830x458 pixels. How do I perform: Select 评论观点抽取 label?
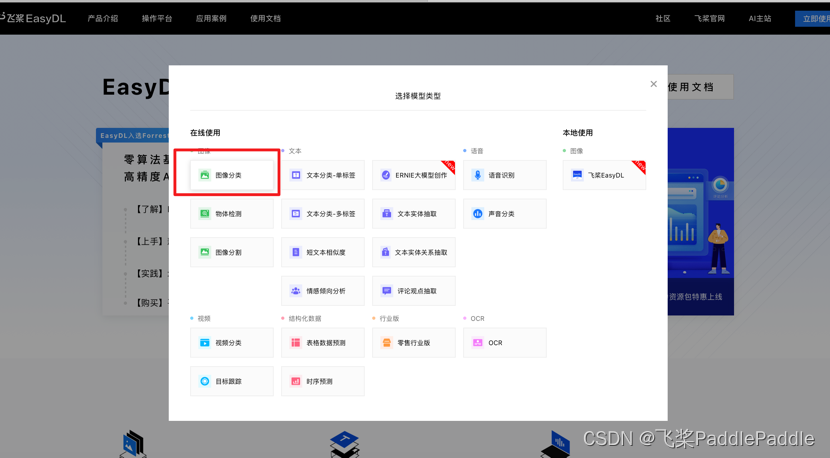[x=417, y=291]
